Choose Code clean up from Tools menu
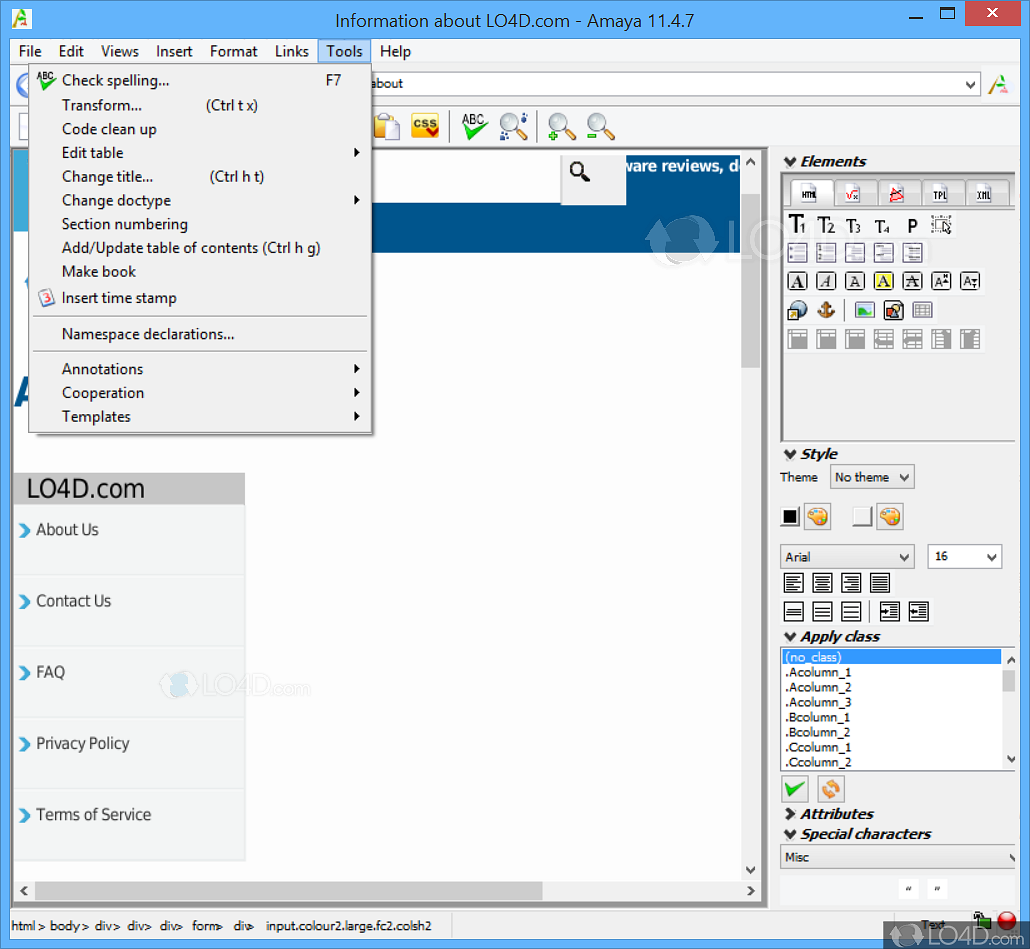Viewport: 1030px width, 949px height. click(x=109, y=129)
